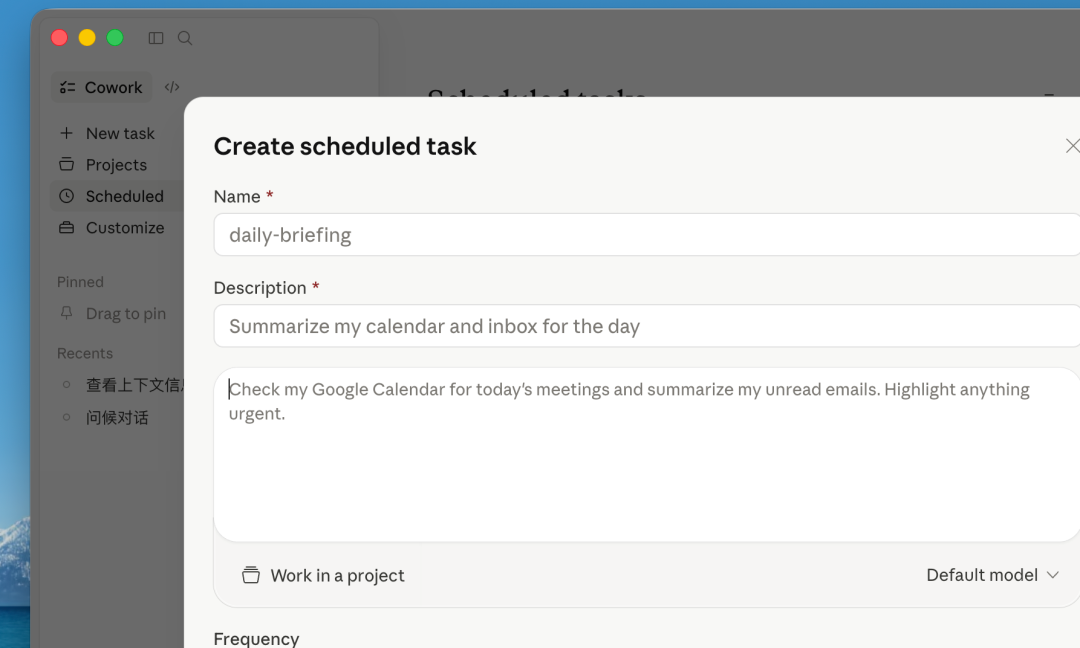Click the pin icon under Pinned
1080x648 pixels.
tap(66, 313)
